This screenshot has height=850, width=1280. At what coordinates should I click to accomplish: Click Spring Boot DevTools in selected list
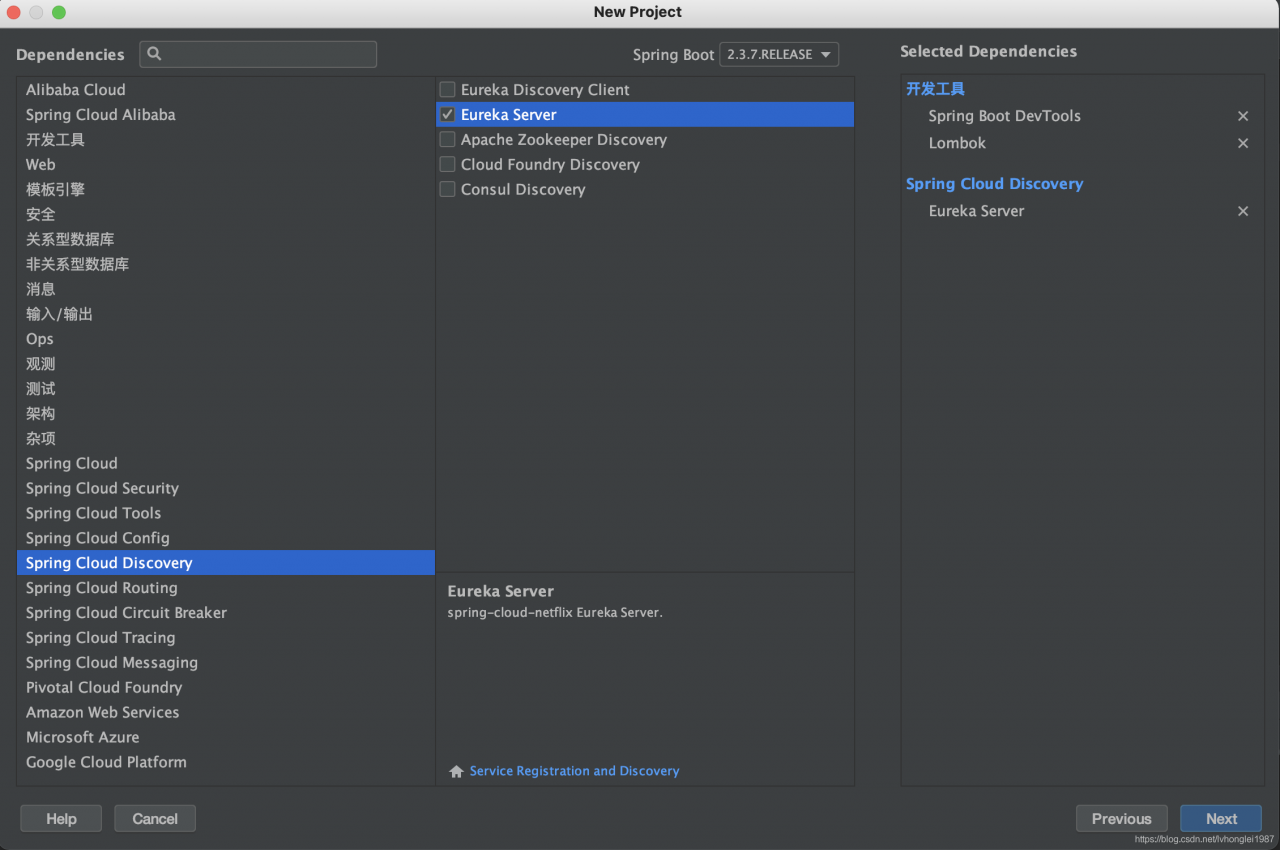click(1004, 116)
